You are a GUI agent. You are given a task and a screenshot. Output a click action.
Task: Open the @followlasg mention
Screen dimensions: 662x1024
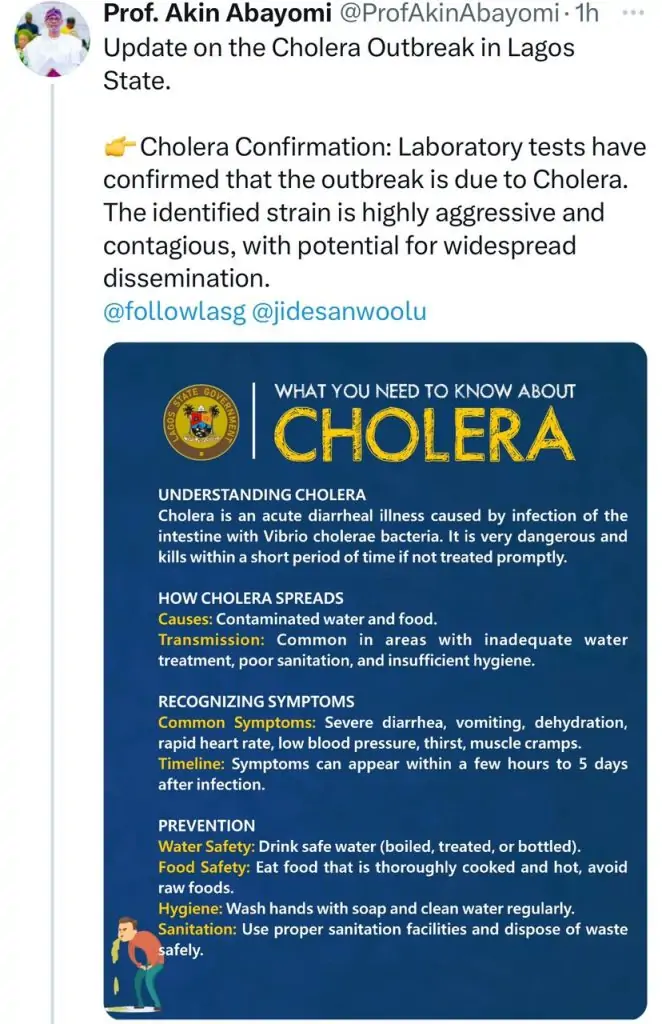point(170,311)
